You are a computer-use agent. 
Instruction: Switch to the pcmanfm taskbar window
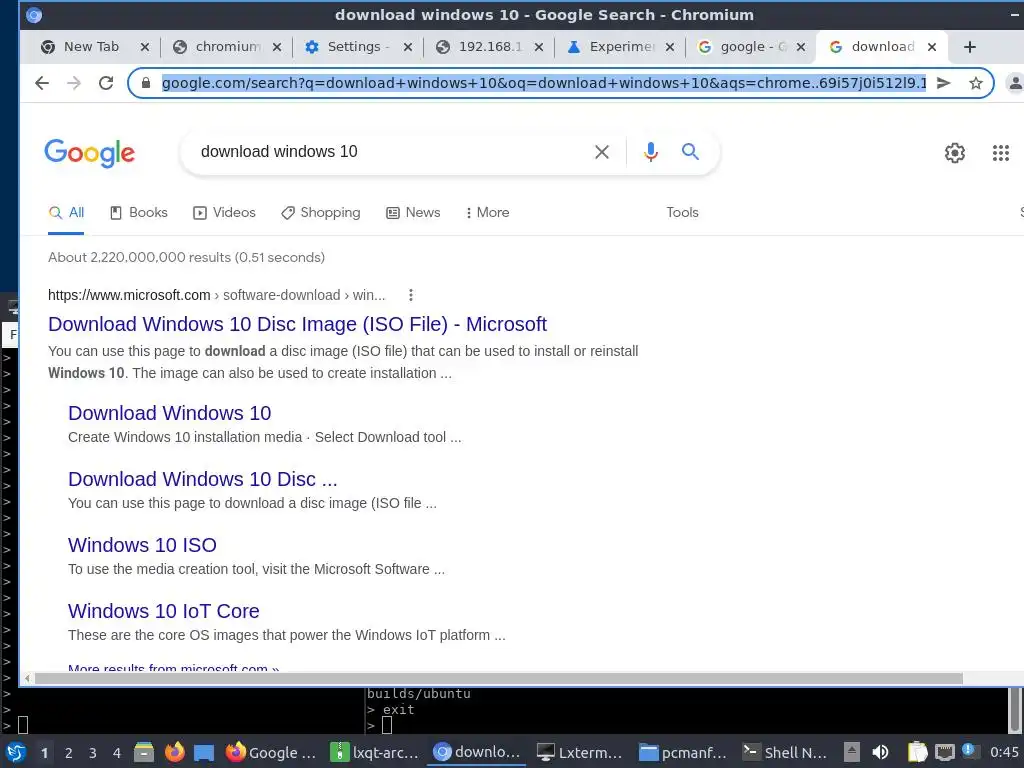[x=683, y=752]
